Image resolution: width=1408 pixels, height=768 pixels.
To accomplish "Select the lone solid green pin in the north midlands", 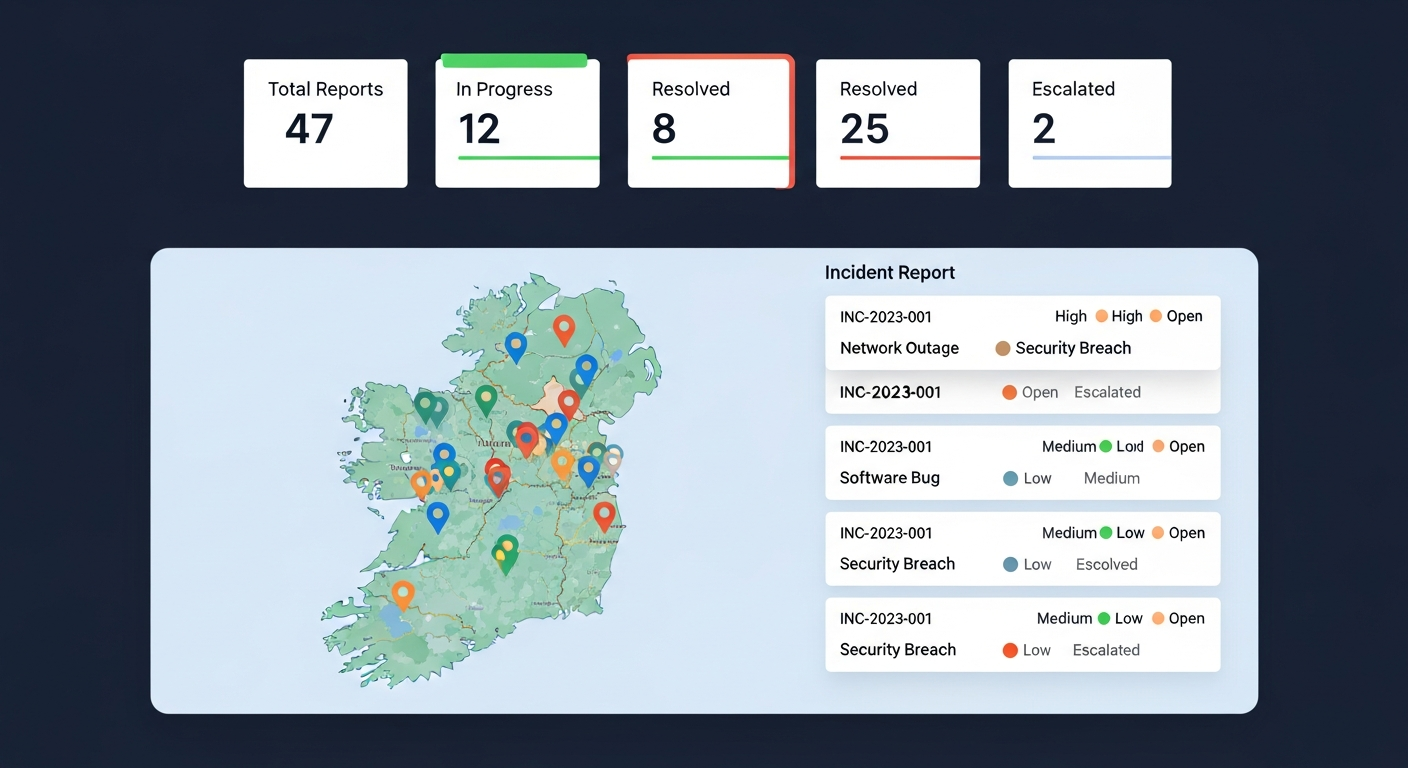I will [486, 400].
